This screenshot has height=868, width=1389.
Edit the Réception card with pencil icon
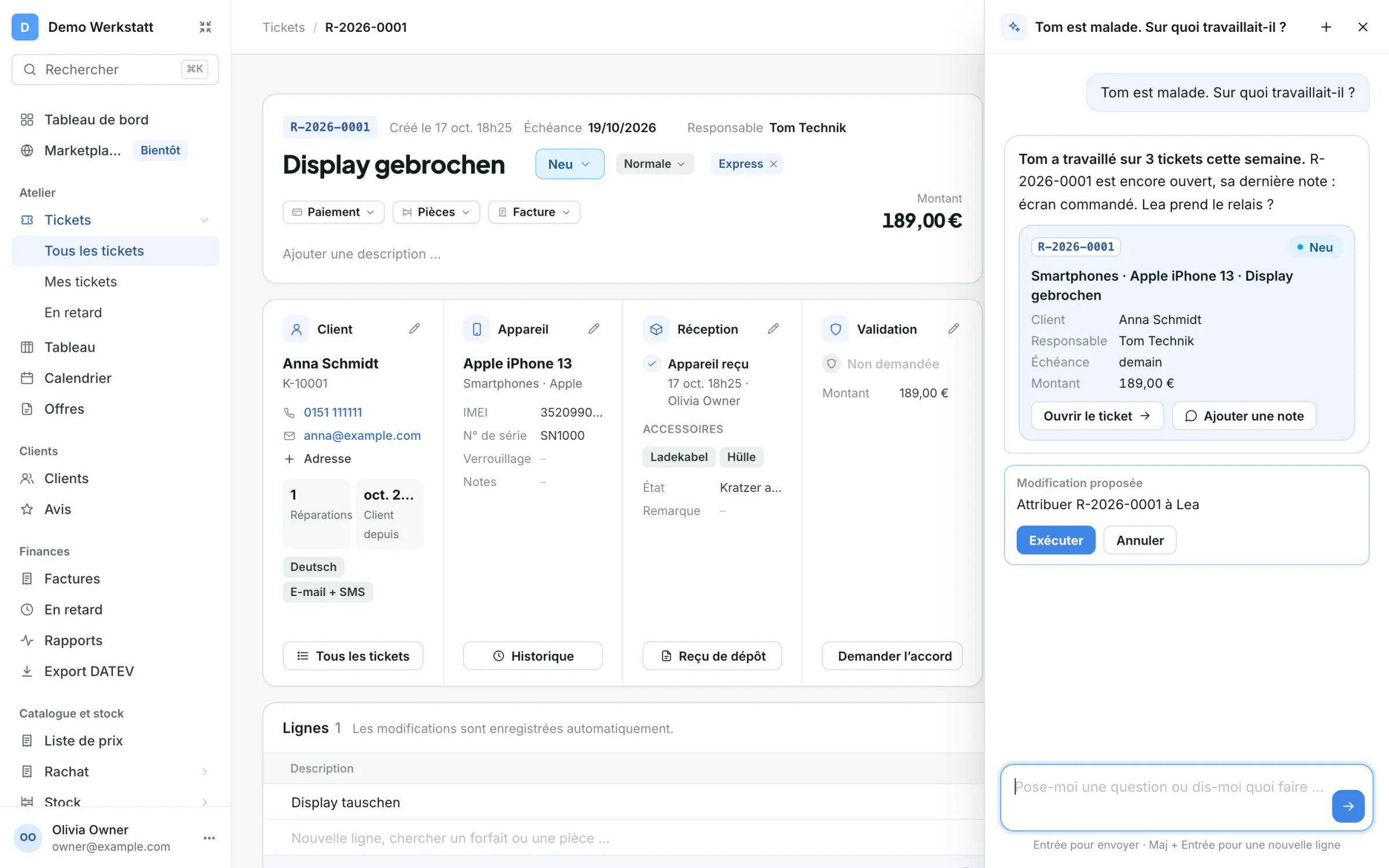773,329
